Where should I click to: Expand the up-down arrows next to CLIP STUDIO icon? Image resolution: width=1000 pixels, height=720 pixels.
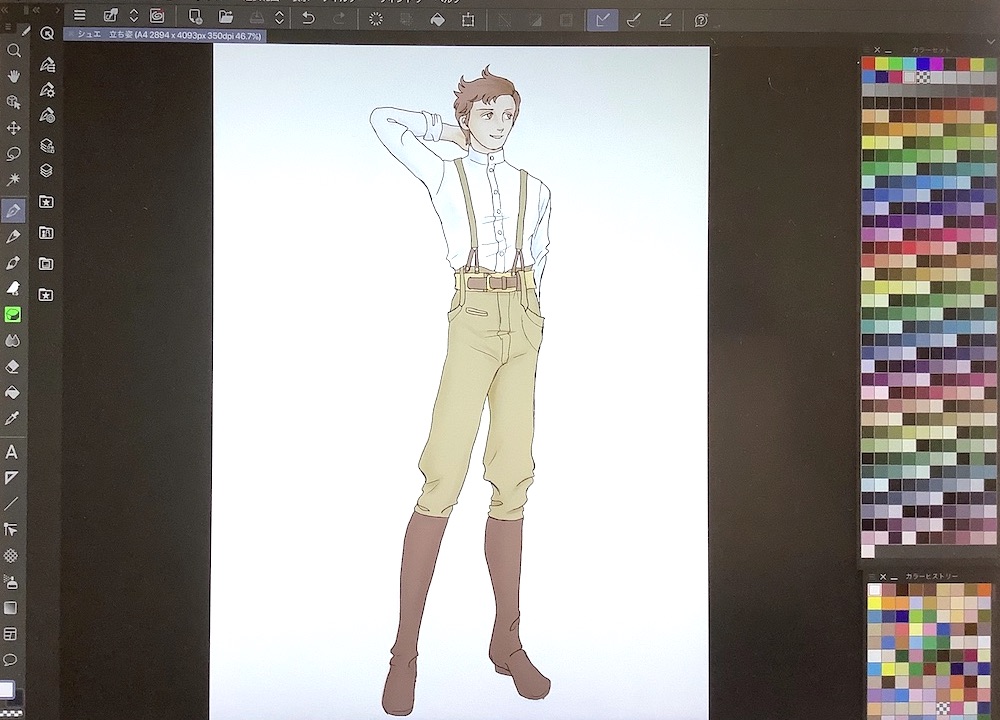click(134, 16)
